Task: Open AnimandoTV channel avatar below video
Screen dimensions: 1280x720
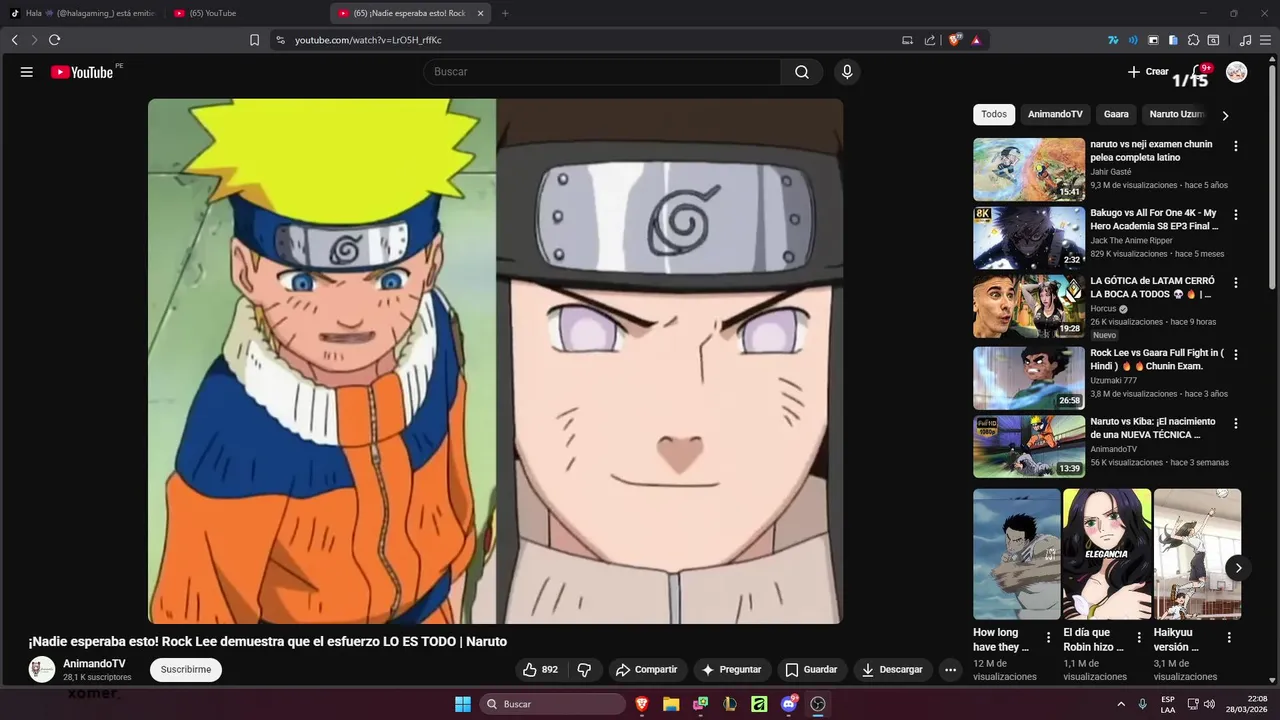Action: pyautogui.click(x=42, y=670)
